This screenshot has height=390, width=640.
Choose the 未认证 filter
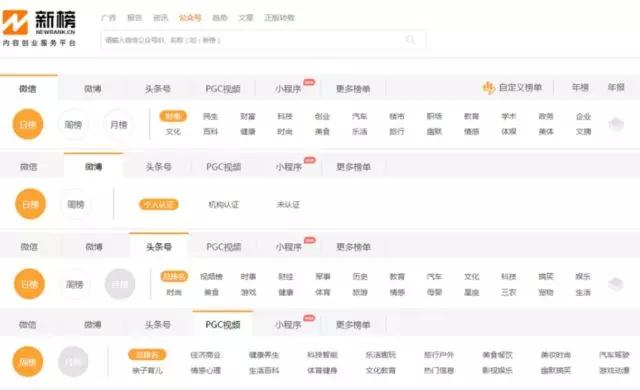[x=288, y=204]
